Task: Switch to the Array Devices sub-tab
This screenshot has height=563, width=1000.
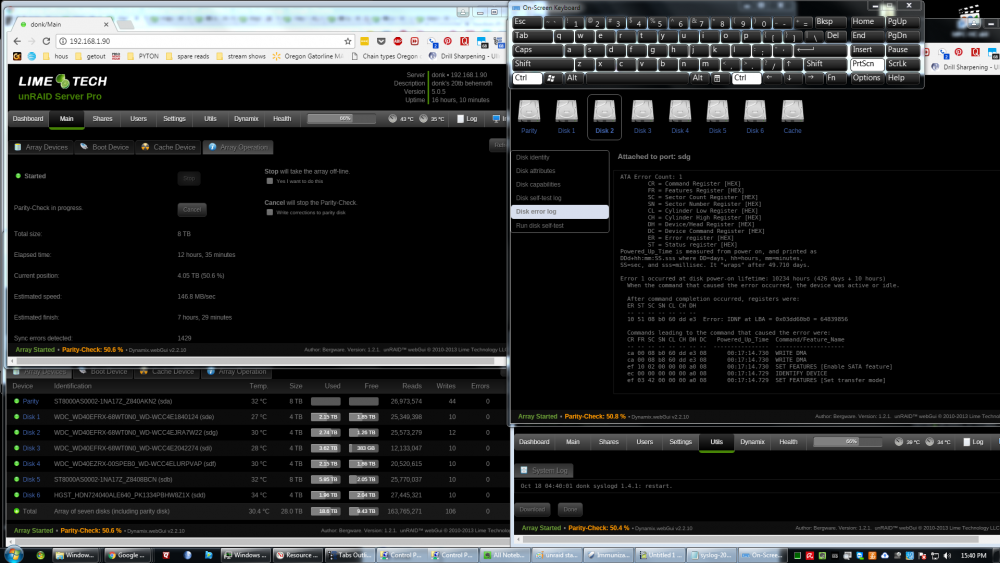Action: tap(40, 147)
